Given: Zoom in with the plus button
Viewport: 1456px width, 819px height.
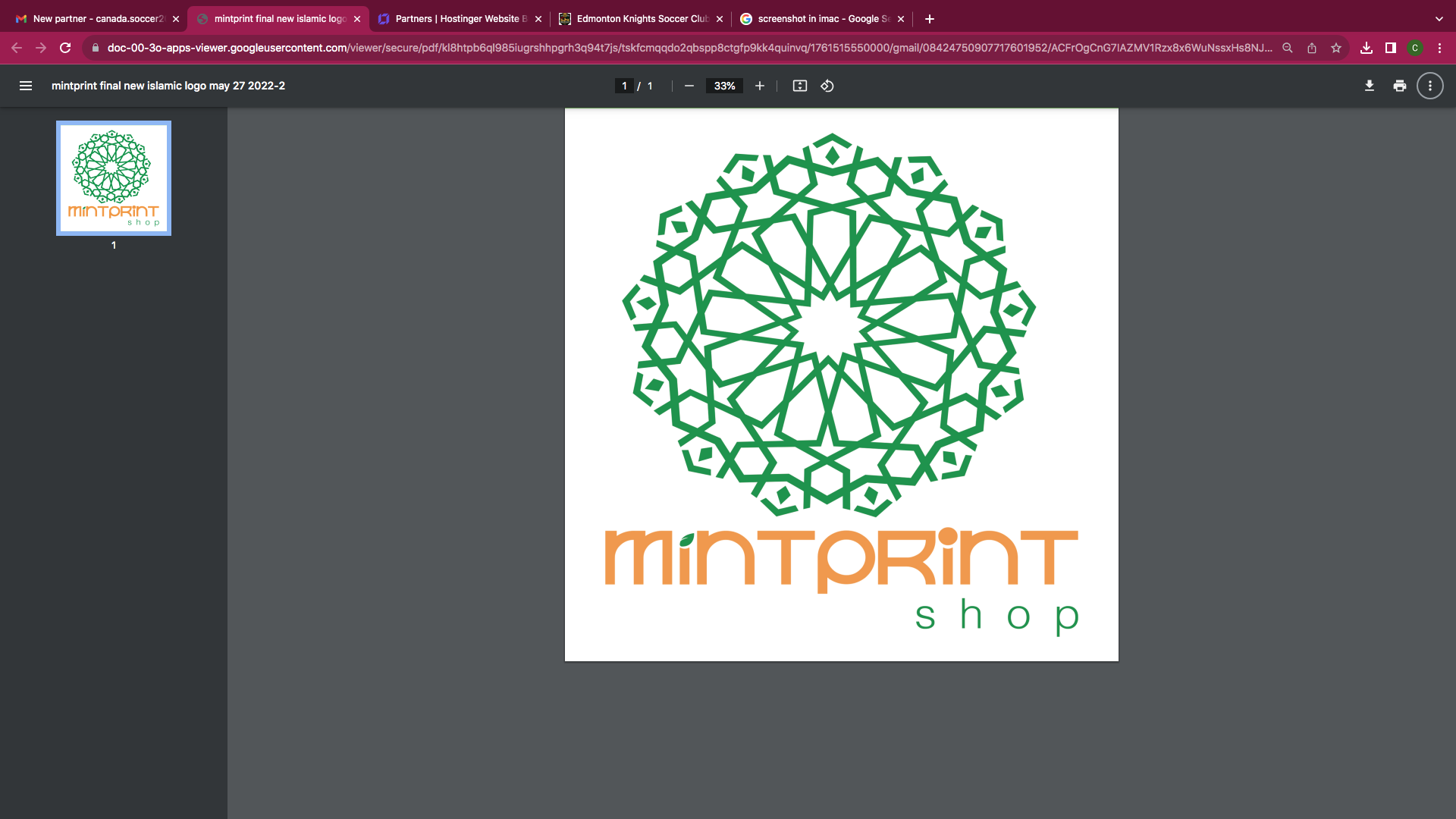Looking at the screenshot, I should point(759,86).
